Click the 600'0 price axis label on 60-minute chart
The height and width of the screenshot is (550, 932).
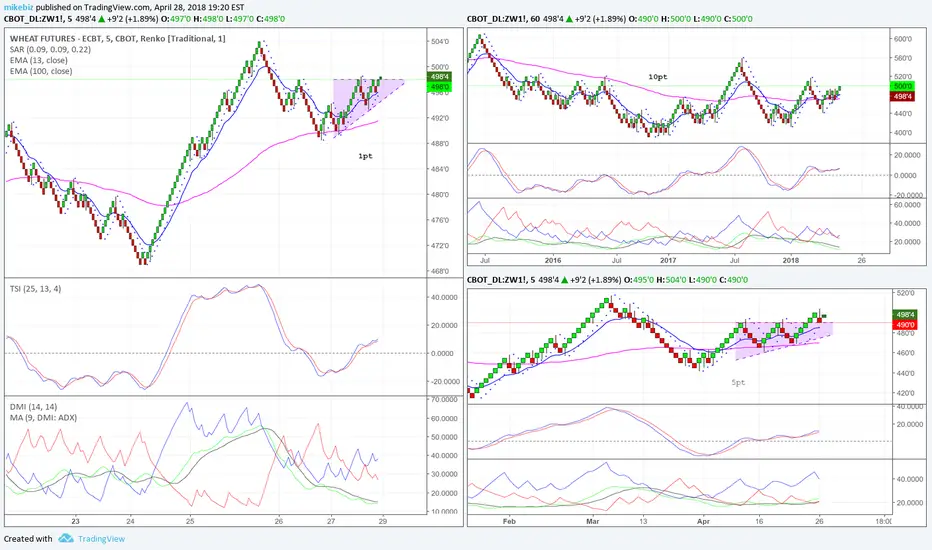coord(902,39)
